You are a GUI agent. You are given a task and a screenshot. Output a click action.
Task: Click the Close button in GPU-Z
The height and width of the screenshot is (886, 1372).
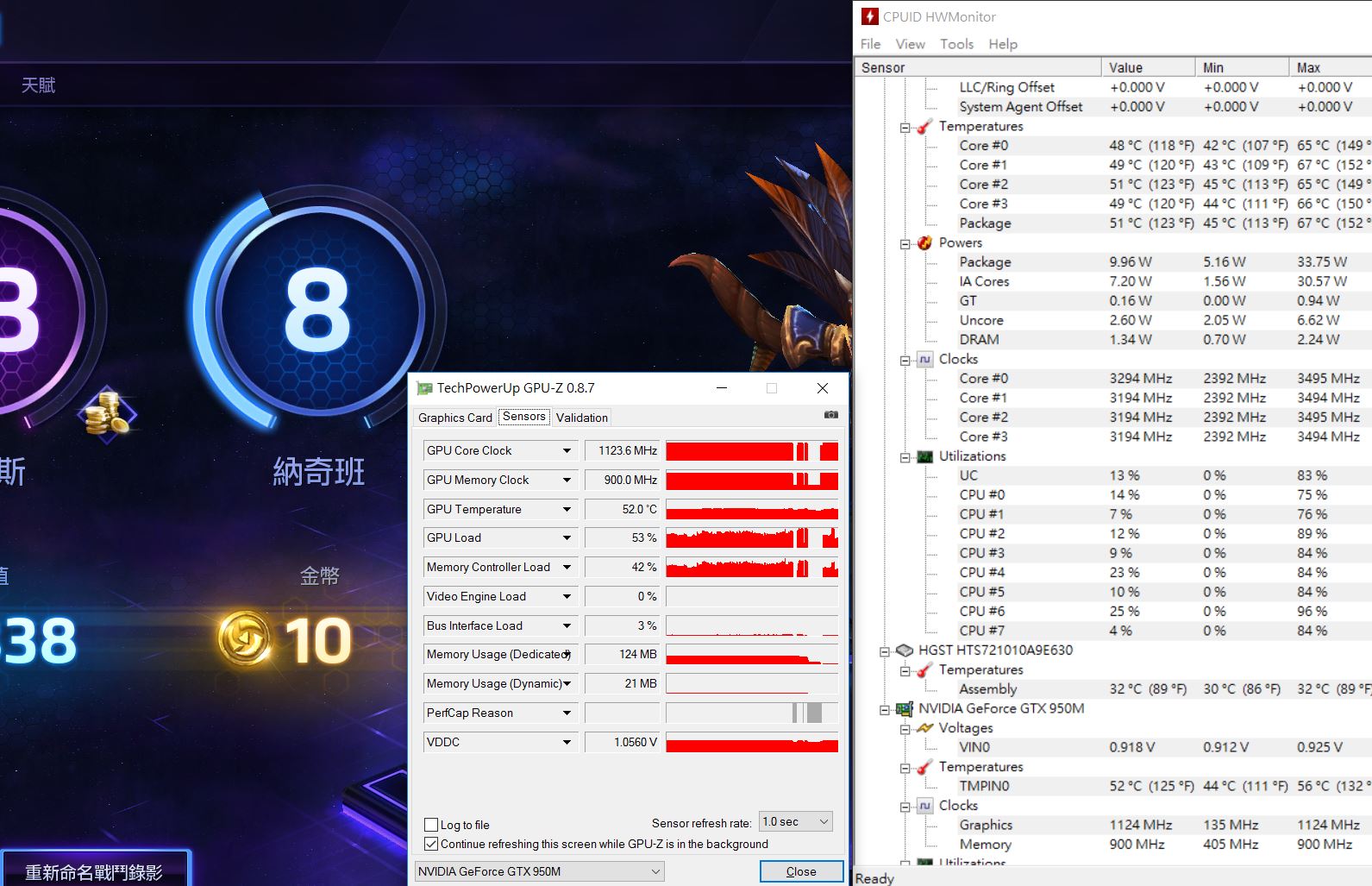(801, 871)
